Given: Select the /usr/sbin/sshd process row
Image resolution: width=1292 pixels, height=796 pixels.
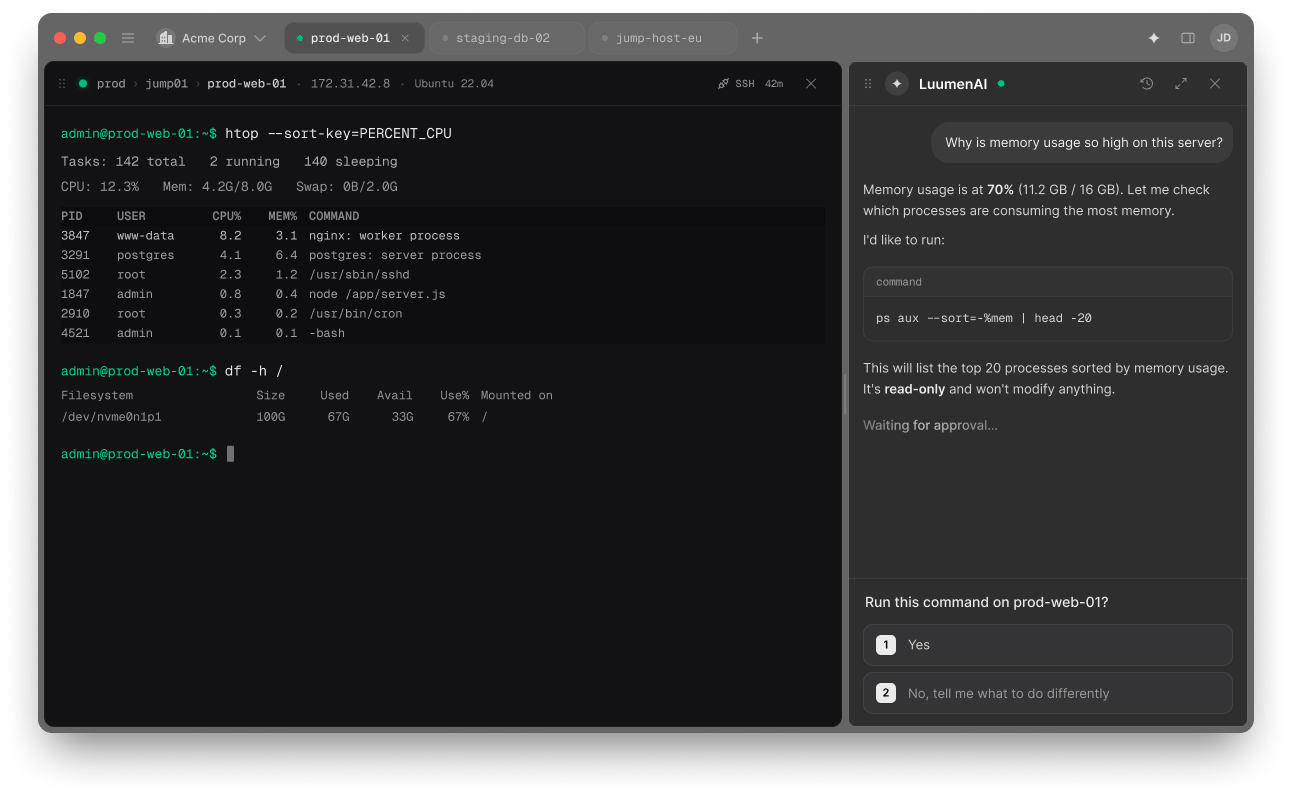Looking at the screenshot, I should [x=443, y=275].
